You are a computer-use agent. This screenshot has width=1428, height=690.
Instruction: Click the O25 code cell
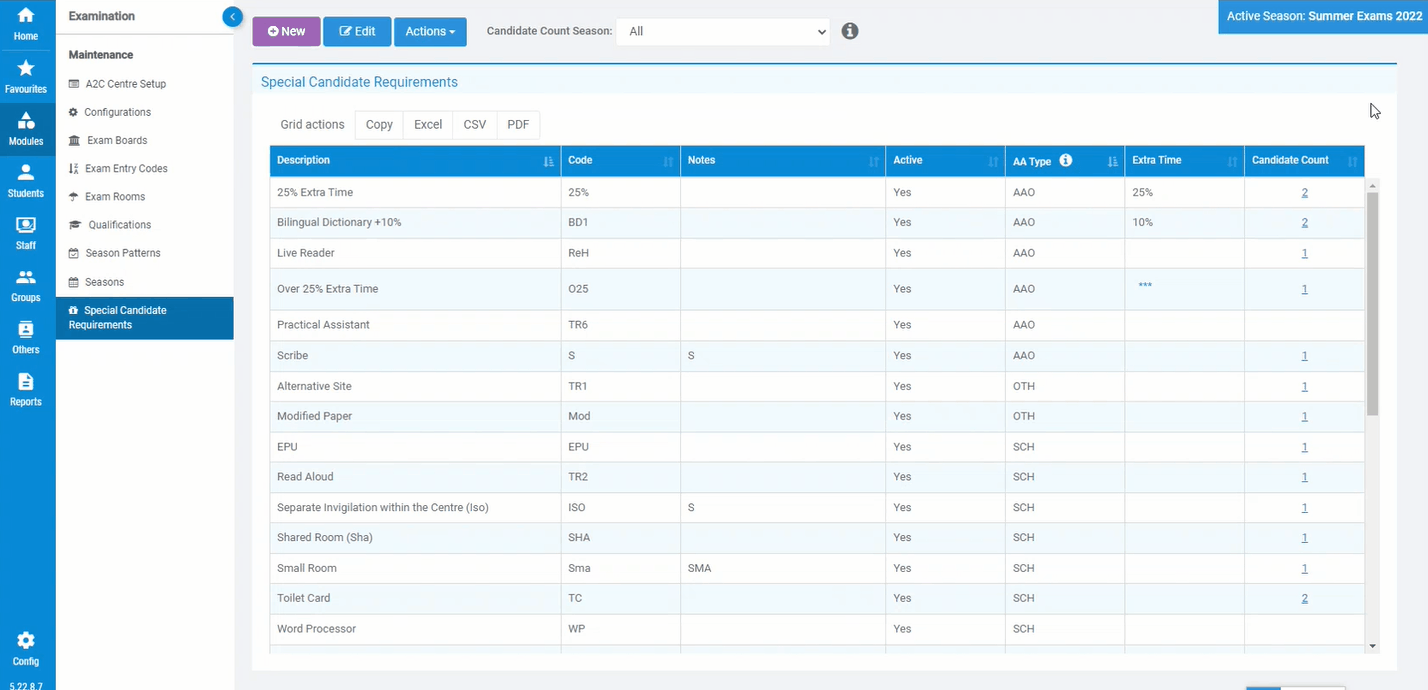coord(621,289)
